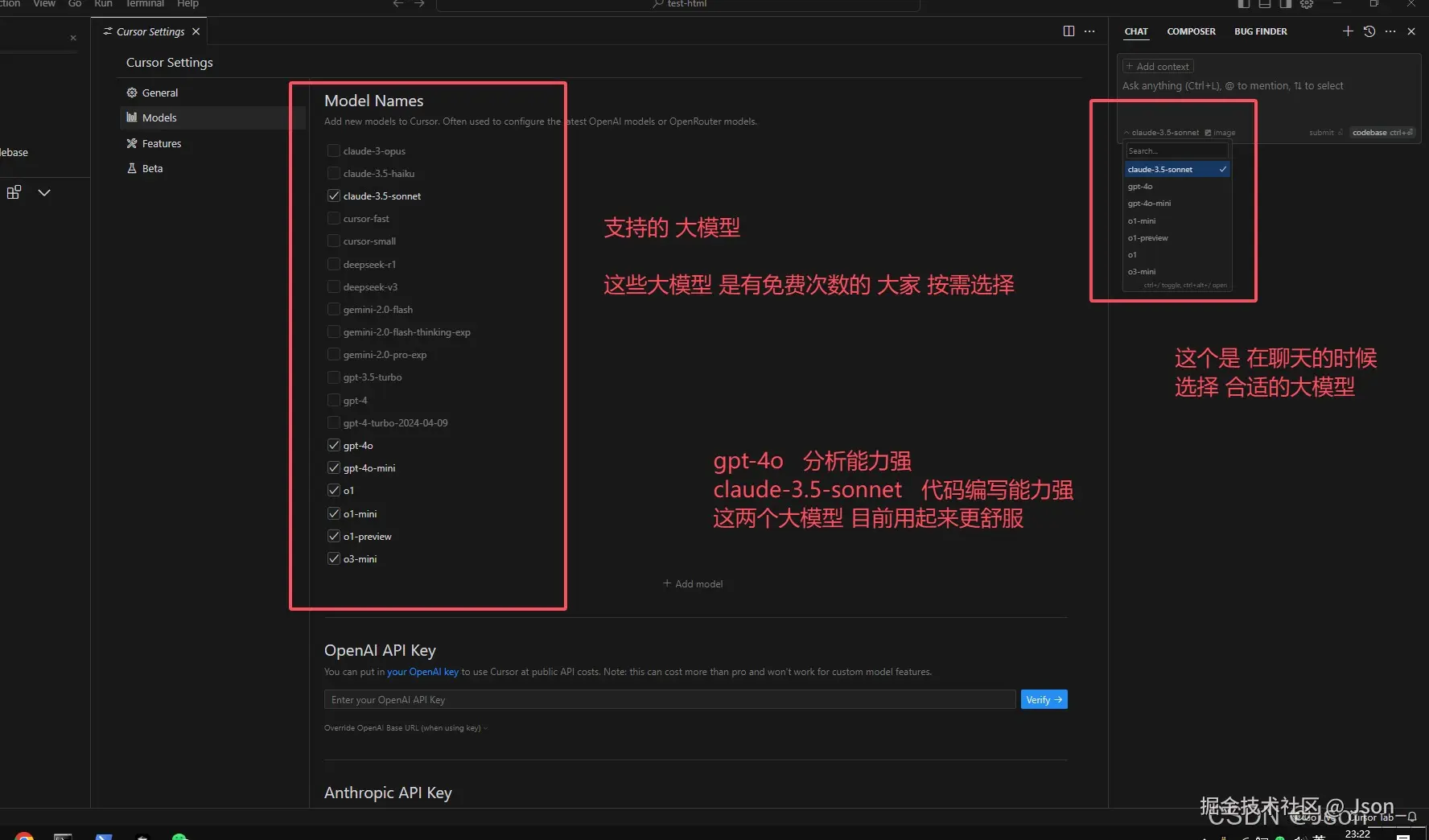1429x840 pixels.
Task: Enable the cursor-fast model checkbox
Action: click(333, 218)
